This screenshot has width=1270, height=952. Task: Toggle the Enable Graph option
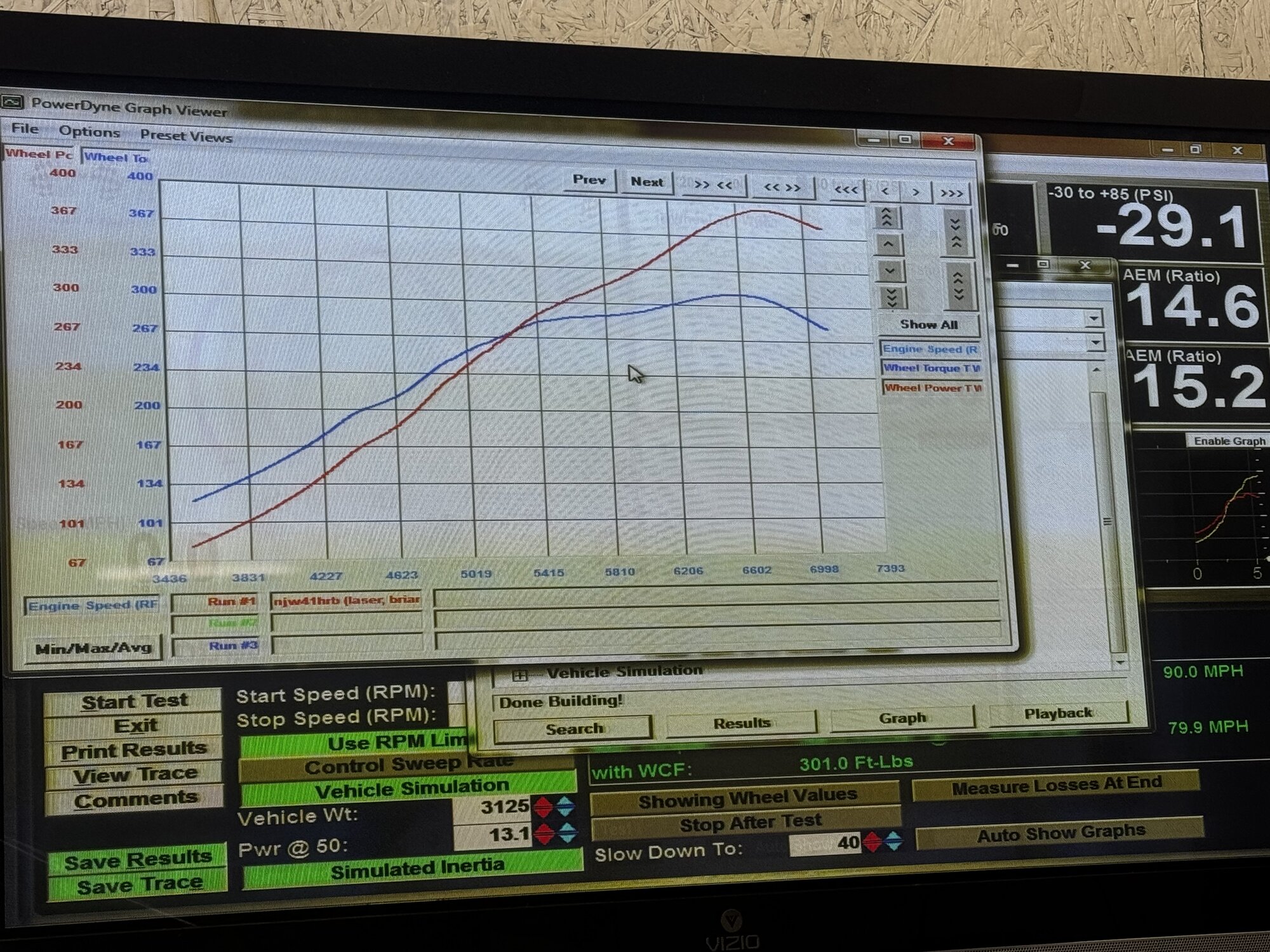coord(1229,441)
